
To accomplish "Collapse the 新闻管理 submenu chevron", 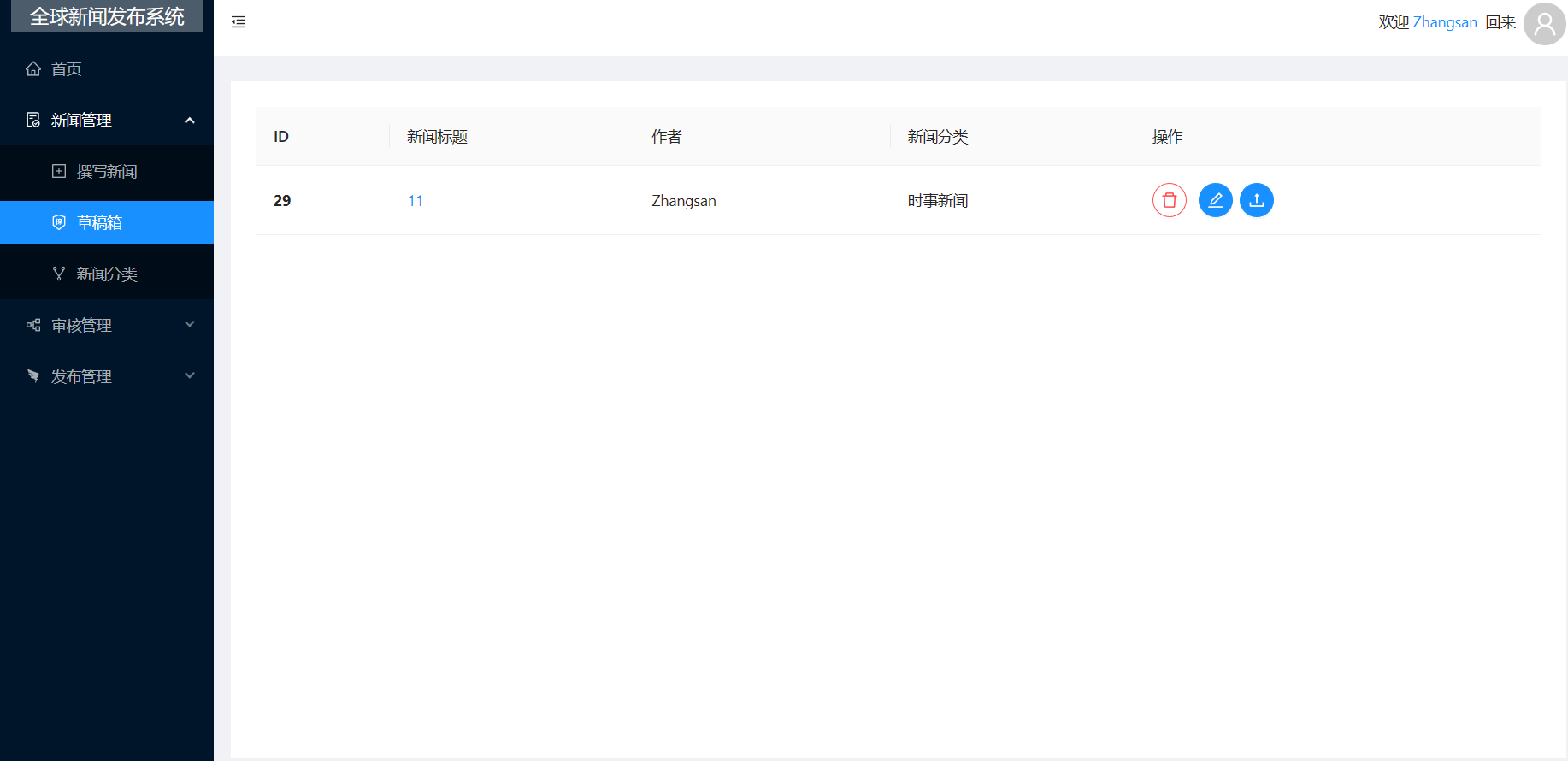I will point(190,121).
